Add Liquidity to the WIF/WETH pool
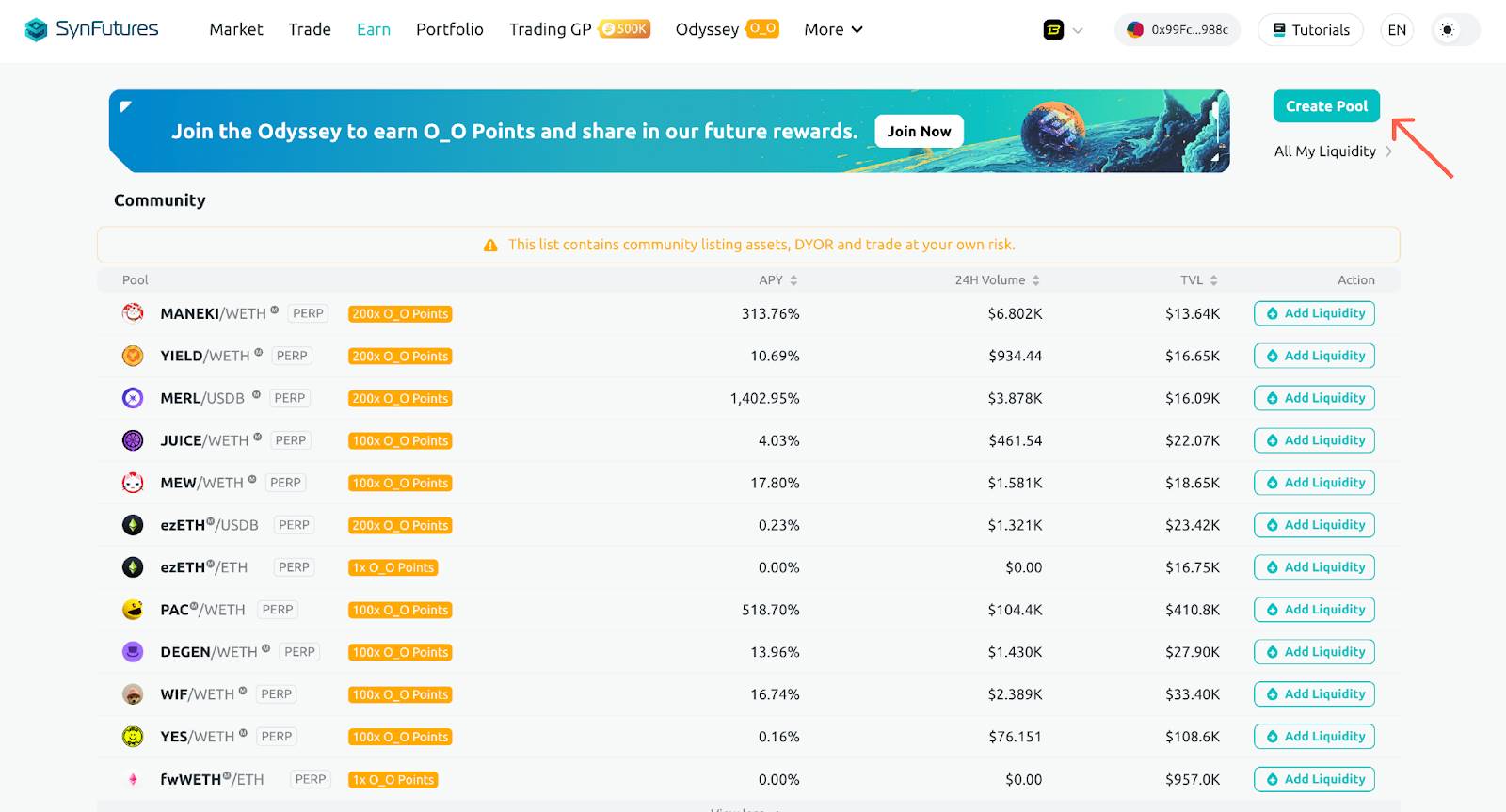This screenshot has width=1506, height=812. coord(1314,694)
